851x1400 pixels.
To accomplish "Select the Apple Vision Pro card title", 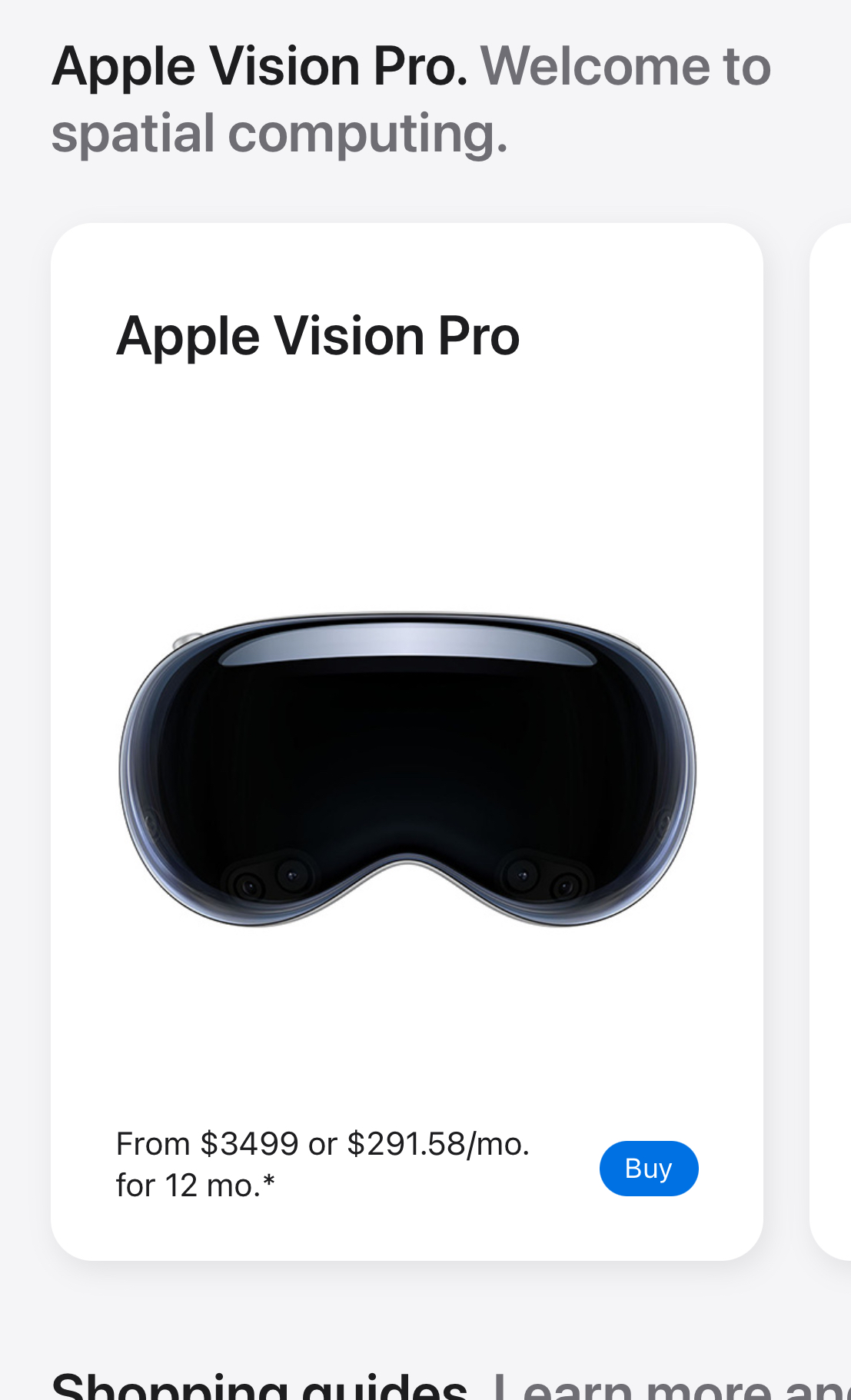I will pos(318,337).
